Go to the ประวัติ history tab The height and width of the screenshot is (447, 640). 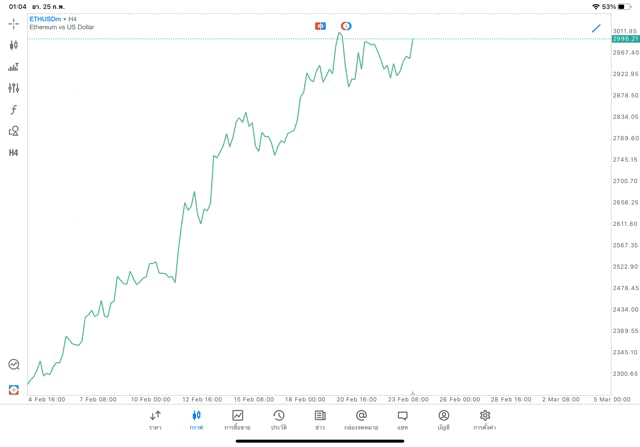(279, 420)
